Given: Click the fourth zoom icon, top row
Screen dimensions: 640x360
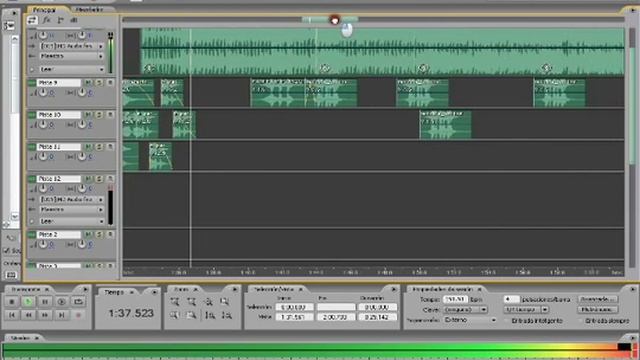Looking at the screenshot, I should (225, 302).
